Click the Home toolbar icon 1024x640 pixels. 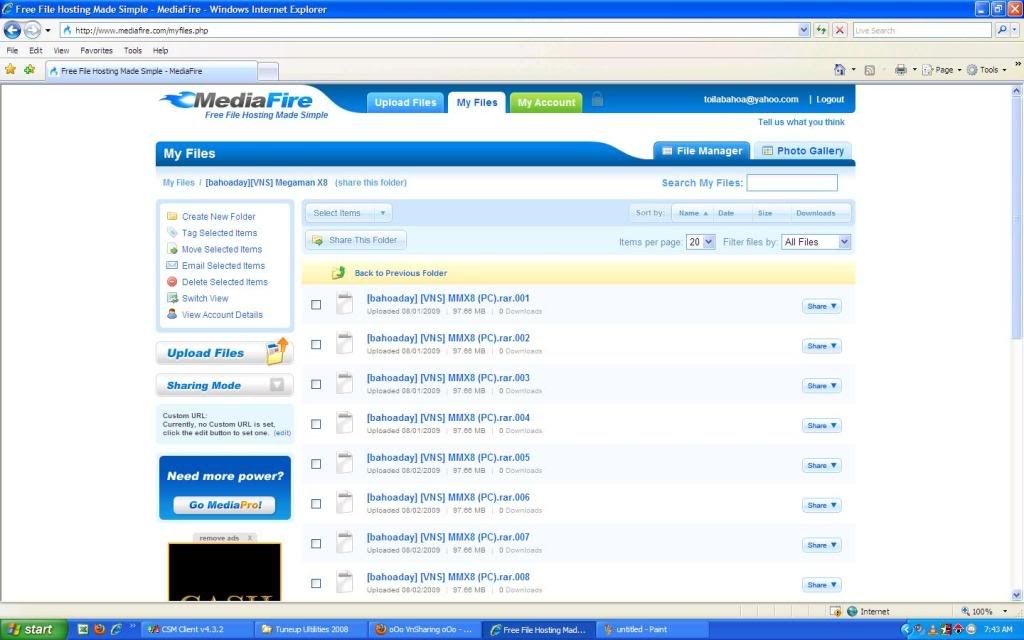[x=840, y=69]
